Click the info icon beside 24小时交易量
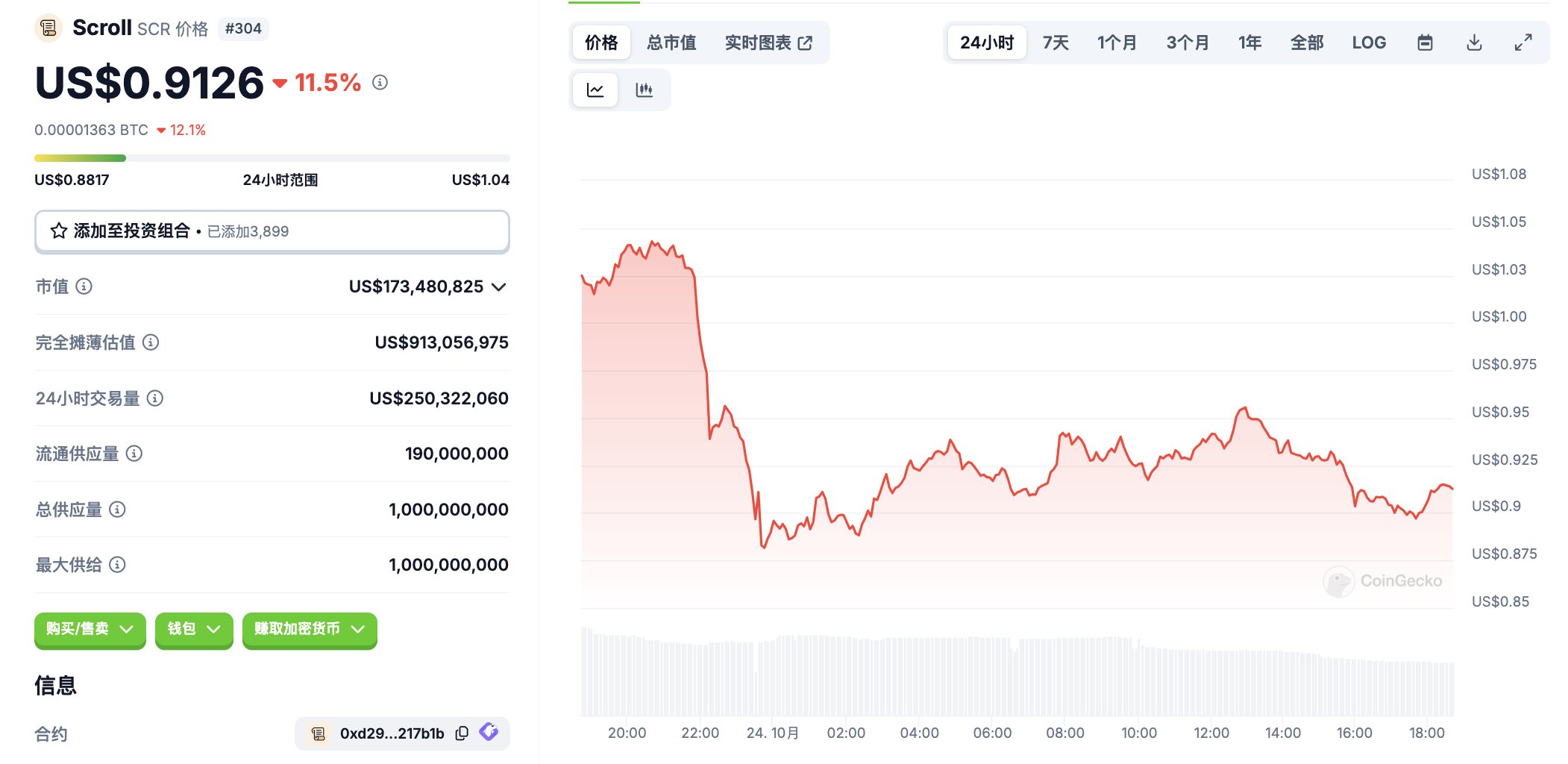This screenshot has height=764, width=1568. (155, 398)
